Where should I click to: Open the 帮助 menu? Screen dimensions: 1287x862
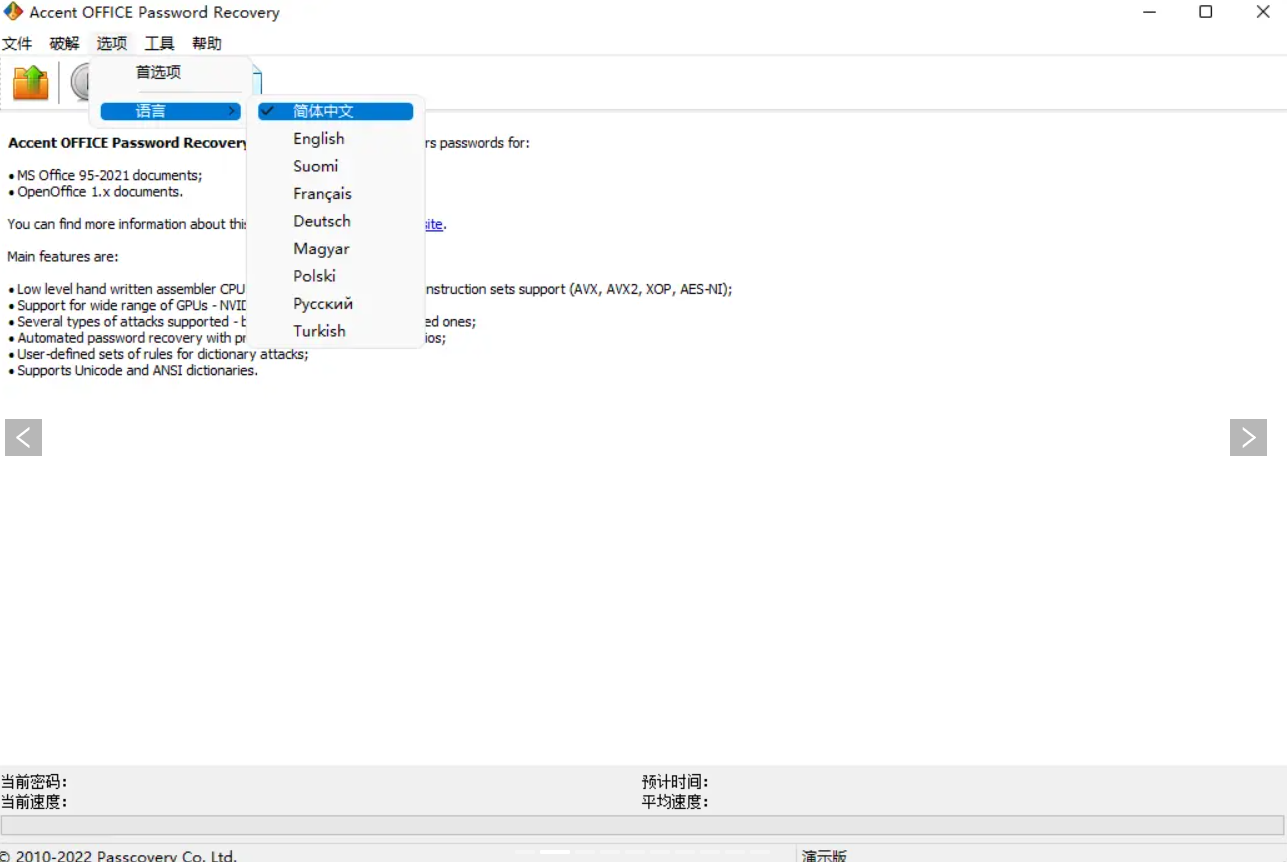point(207,43)
